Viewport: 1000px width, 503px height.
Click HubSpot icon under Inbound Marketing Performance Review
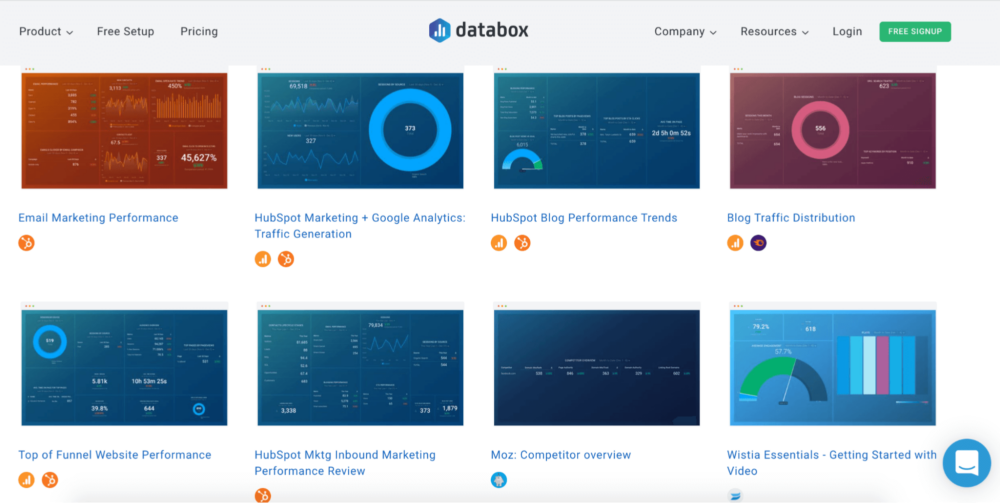(x=263, y=495)
